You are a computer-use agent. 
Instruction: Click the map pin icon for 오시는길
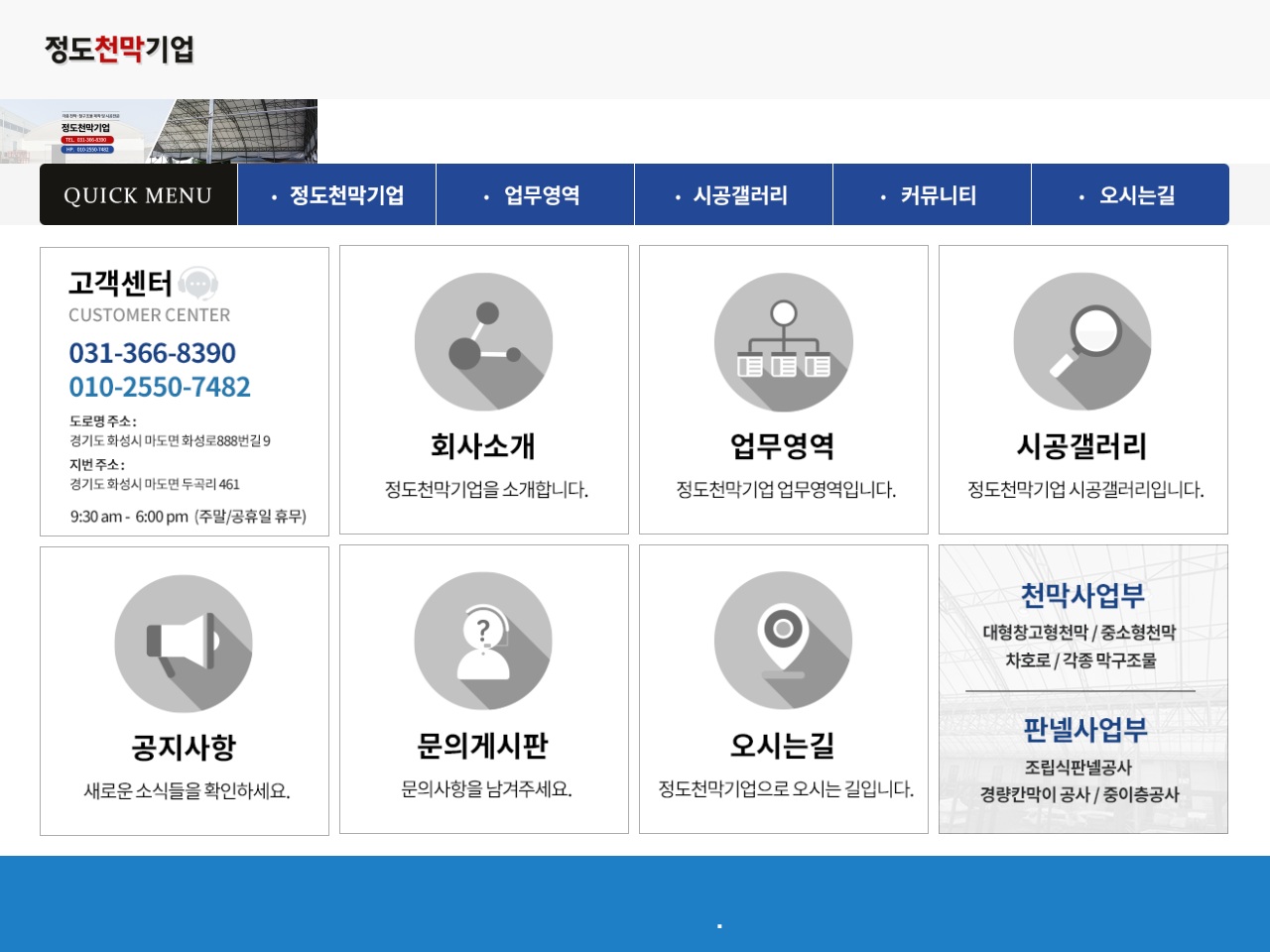click(x=784, y=641)
